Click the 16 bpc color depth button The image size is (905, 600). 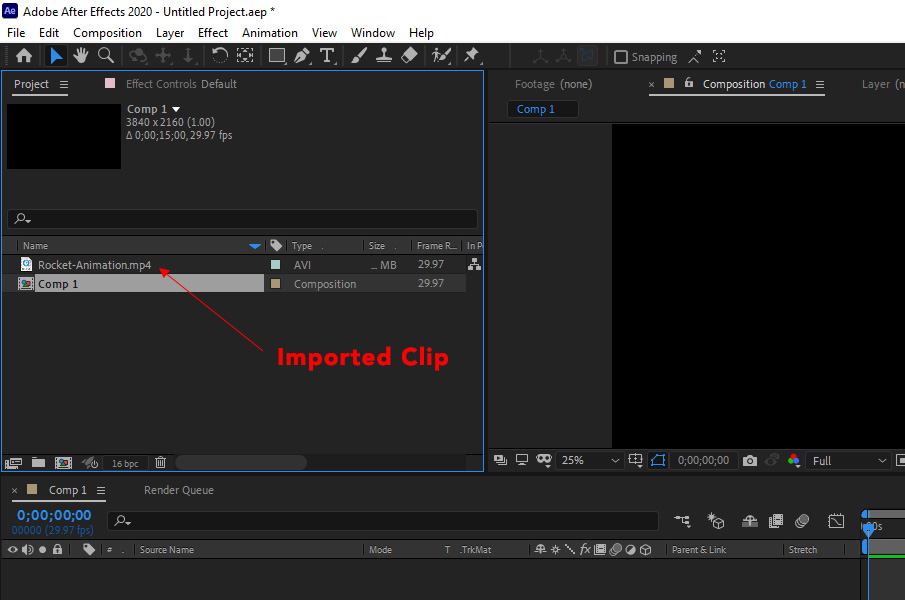125,463
